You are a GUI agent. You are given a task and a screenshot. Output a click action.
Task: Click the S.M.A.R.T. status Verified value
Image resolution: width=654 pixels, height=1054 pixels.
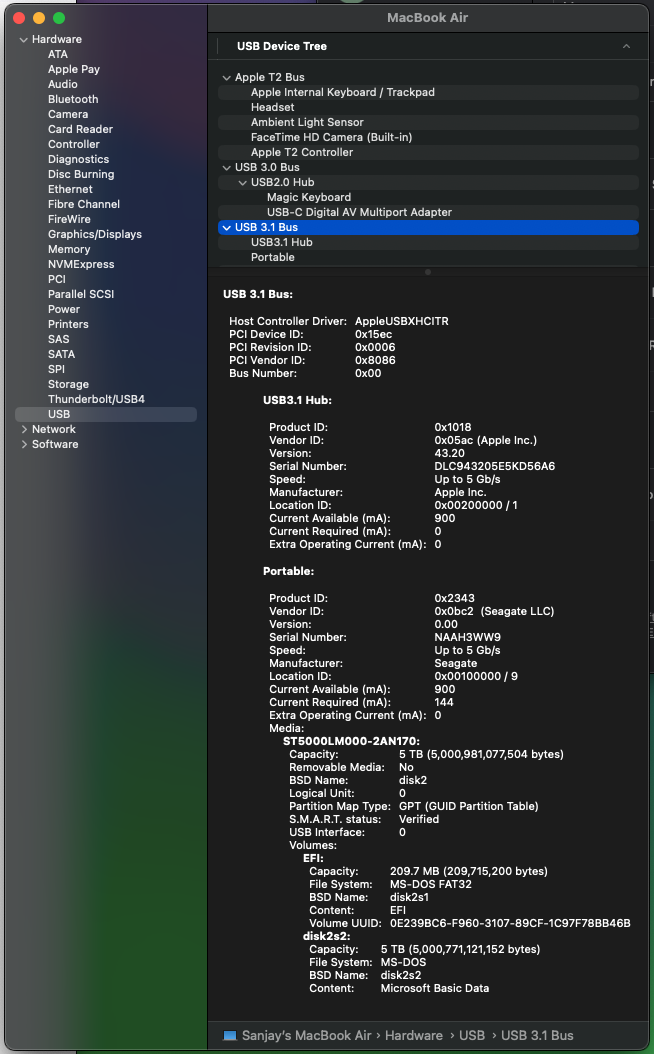[419, 819]
